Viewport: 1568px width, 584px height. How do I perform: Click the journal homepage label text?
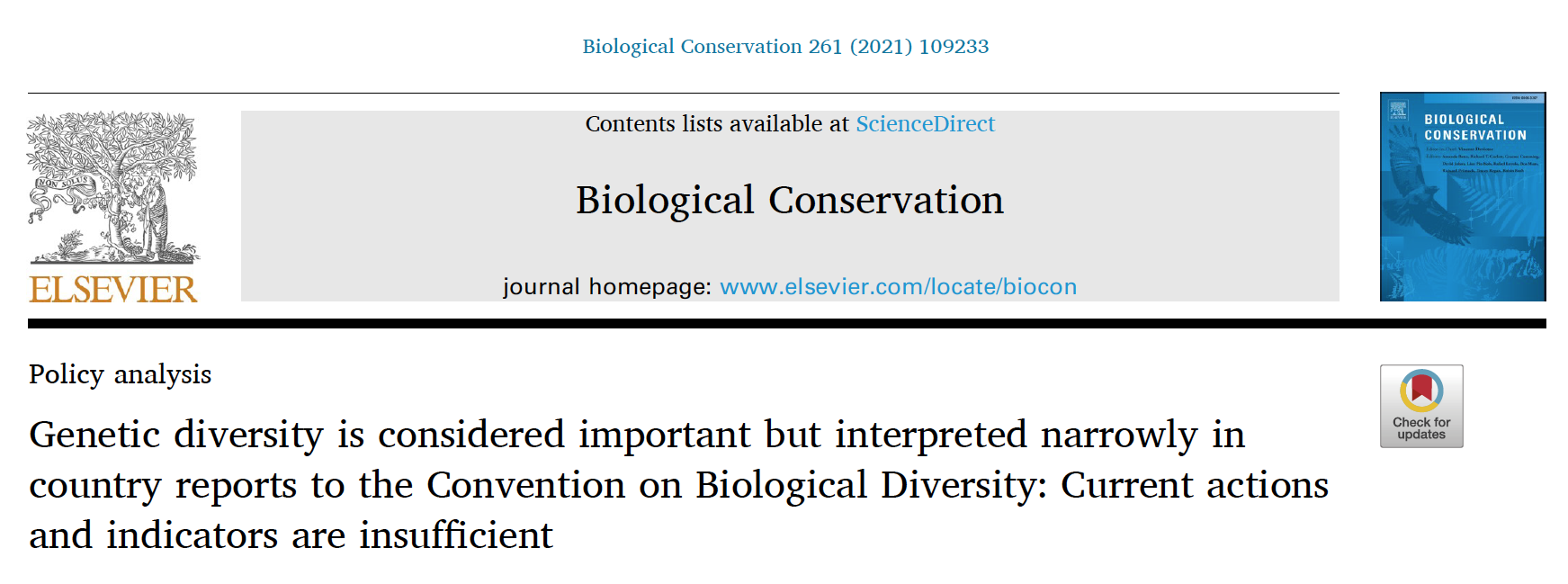pos(607,287)
